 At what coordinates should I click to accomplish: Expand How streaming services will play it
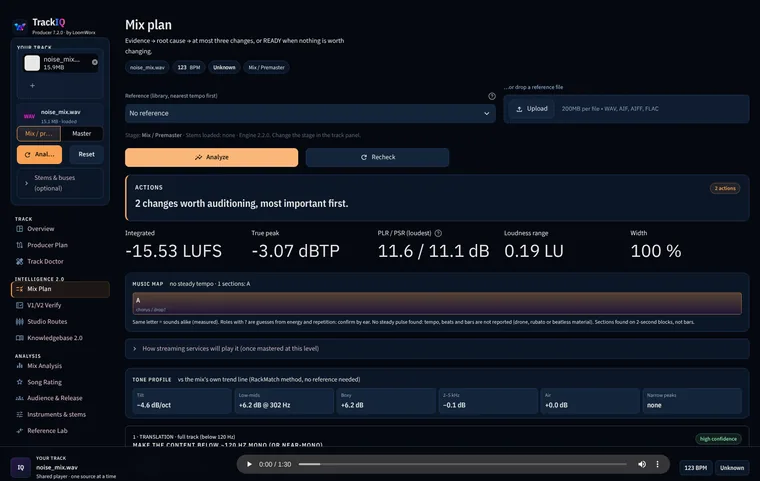click(x=437, y=349)
